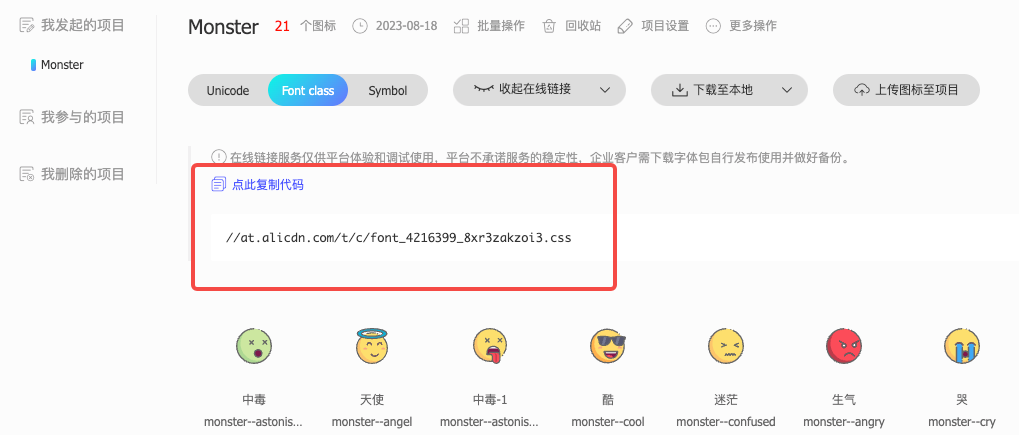Switch to the Symbol tab

tap(388, 90)
